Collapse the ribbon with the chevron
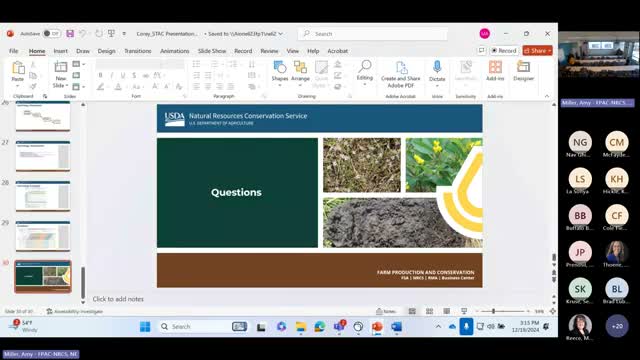The image size is (640, 360). [x=547, y=96]
